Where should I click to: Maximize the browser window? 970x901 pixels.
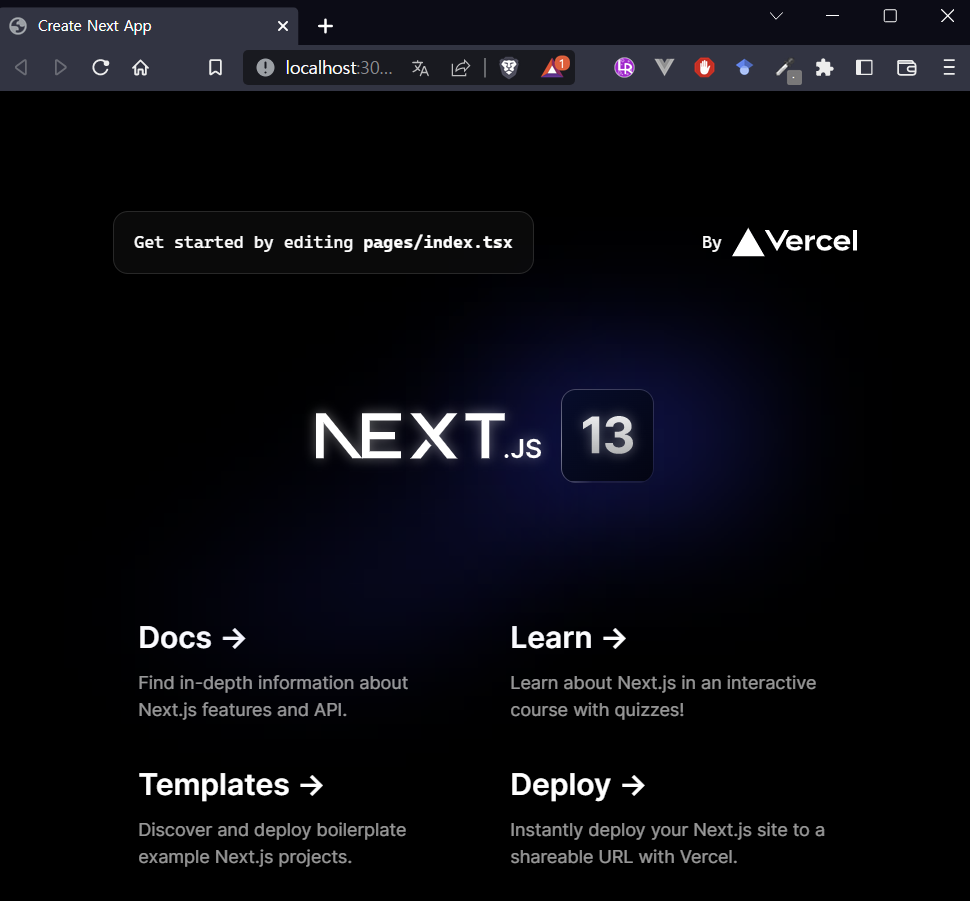tap(890, 16)
